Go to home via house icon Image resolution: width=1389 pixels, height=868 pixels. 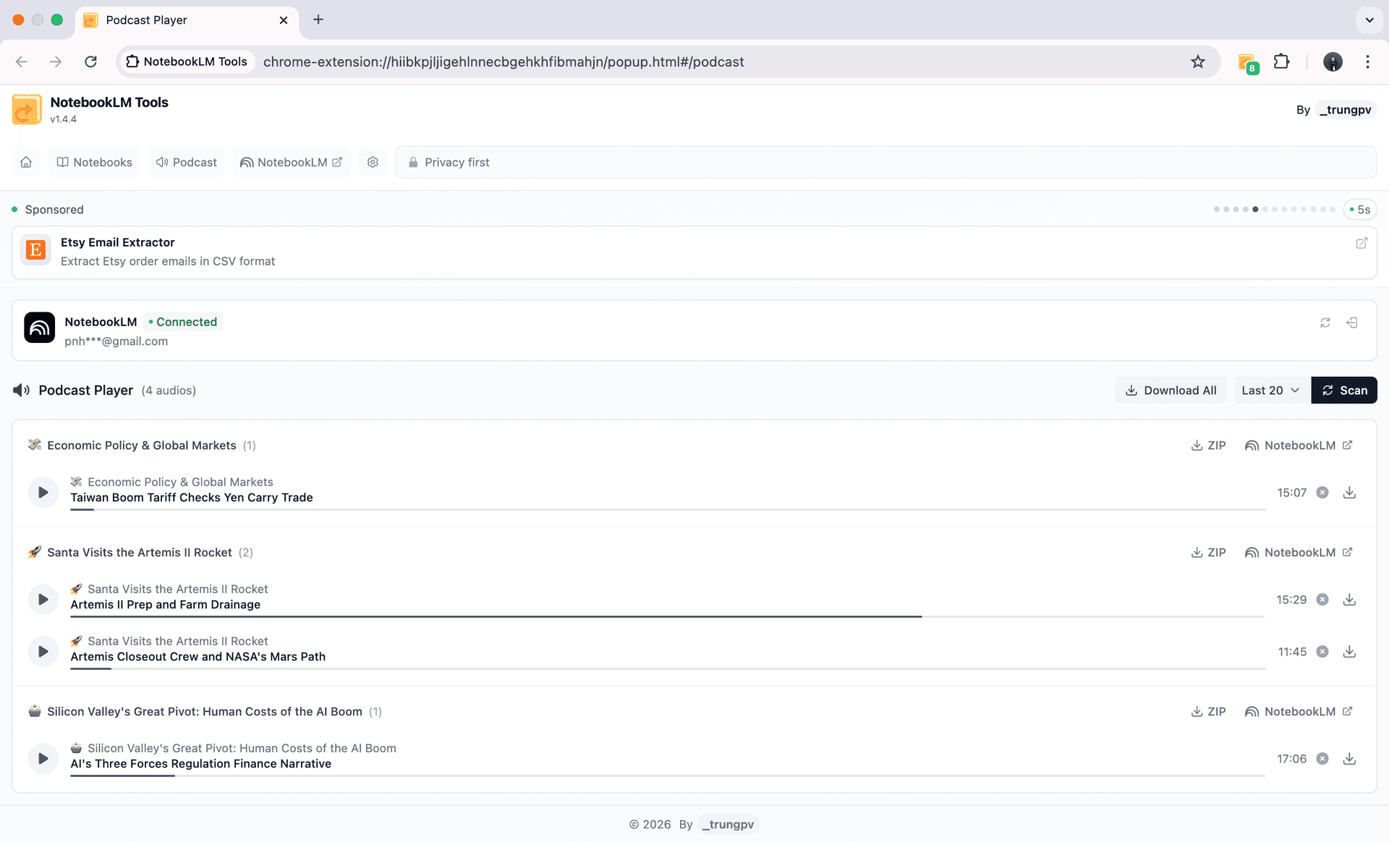(26, 162)
